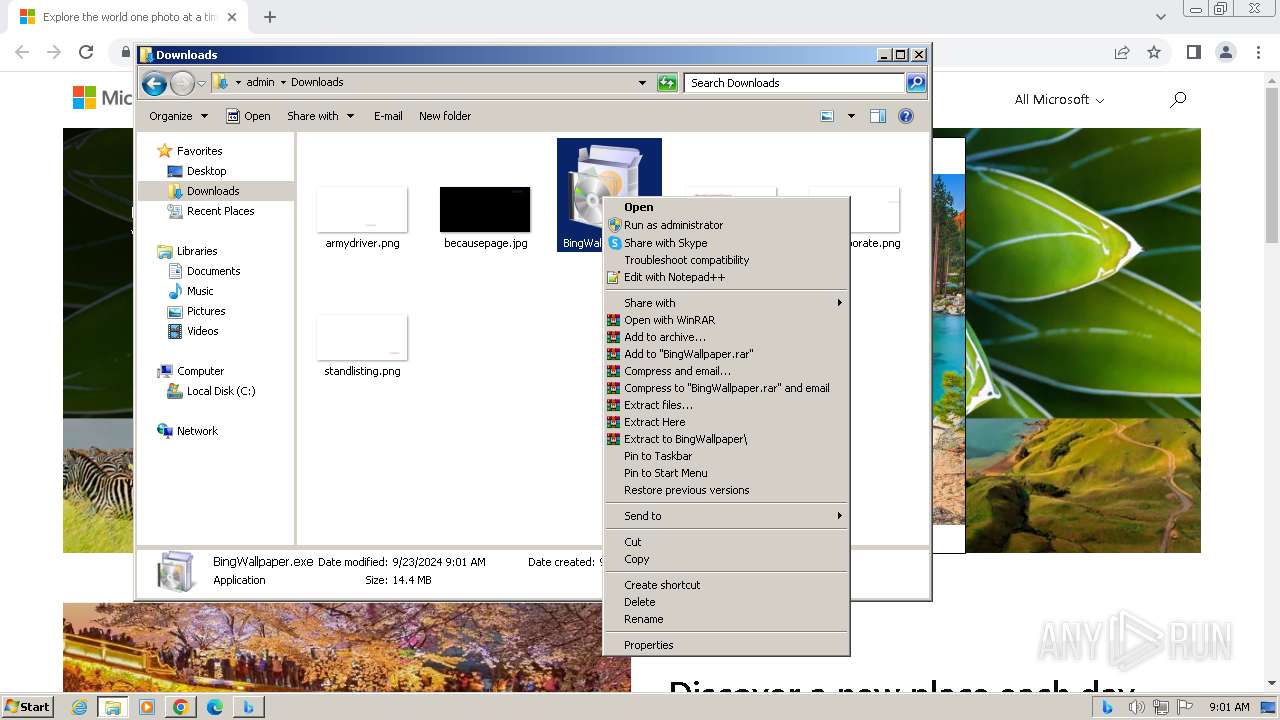Screen dimensions: 1280x720
Task: Select Network in navigation pane
Action: pyautogui.click(x=197, y=431)
